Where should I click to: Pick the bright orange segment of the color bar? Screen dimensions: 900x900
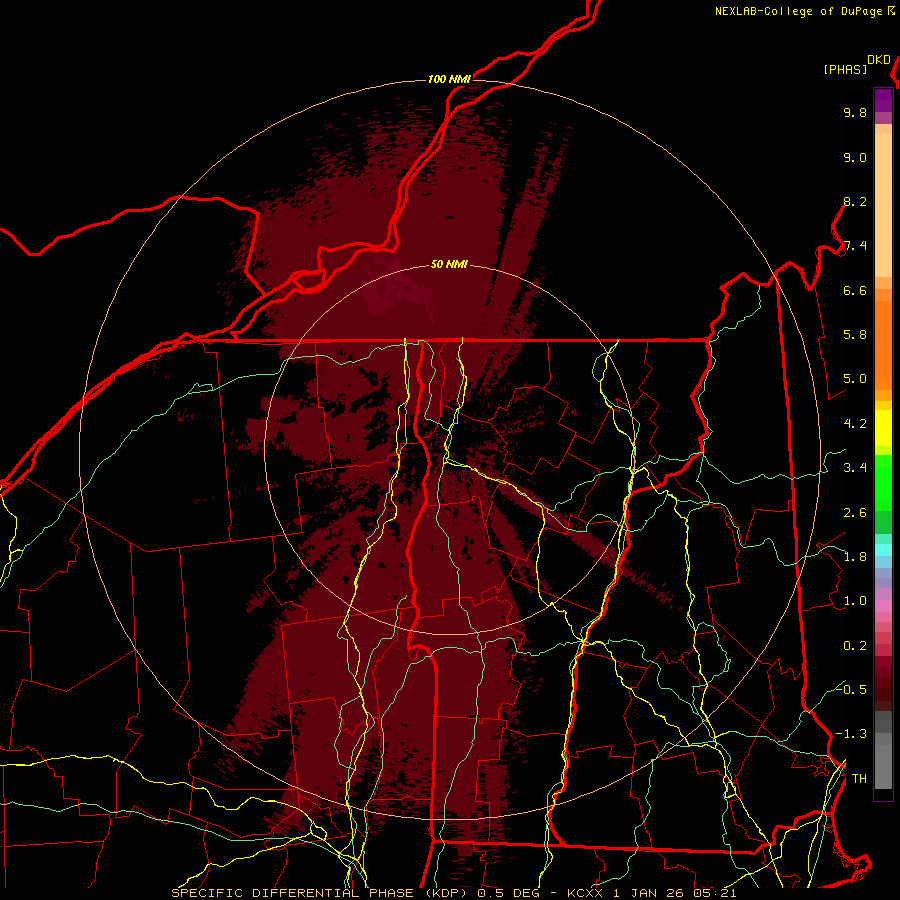click(x=883, y=345)
